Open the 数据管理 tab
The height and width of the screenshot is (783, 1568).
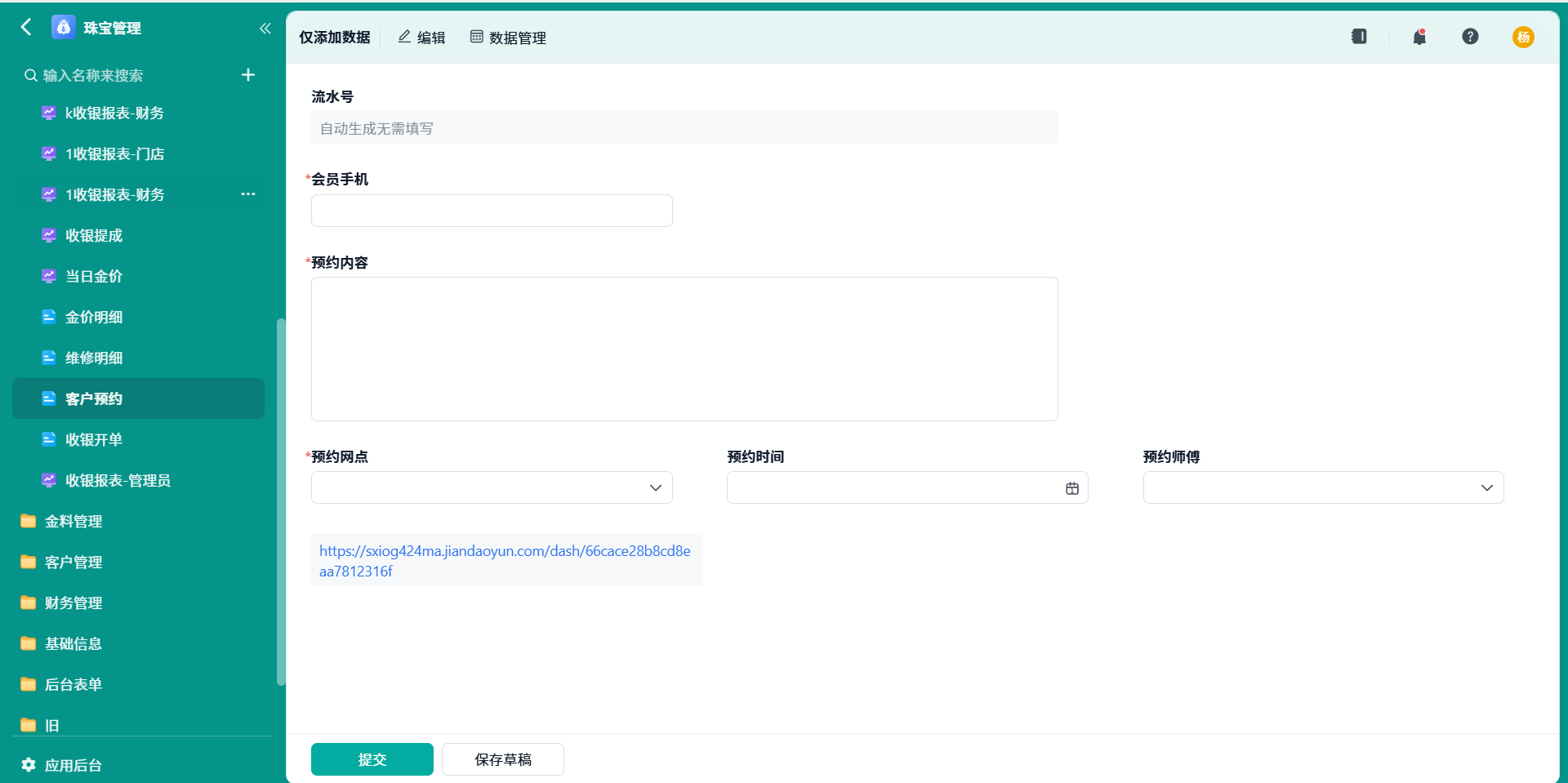point(508,38)
